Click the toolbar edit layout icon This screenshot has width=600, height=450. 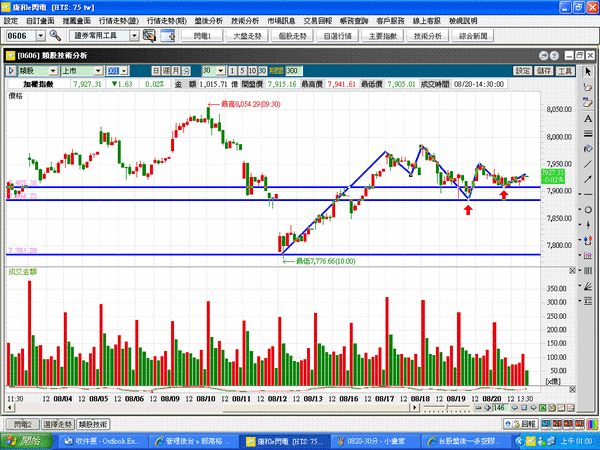tap(149, 36)
